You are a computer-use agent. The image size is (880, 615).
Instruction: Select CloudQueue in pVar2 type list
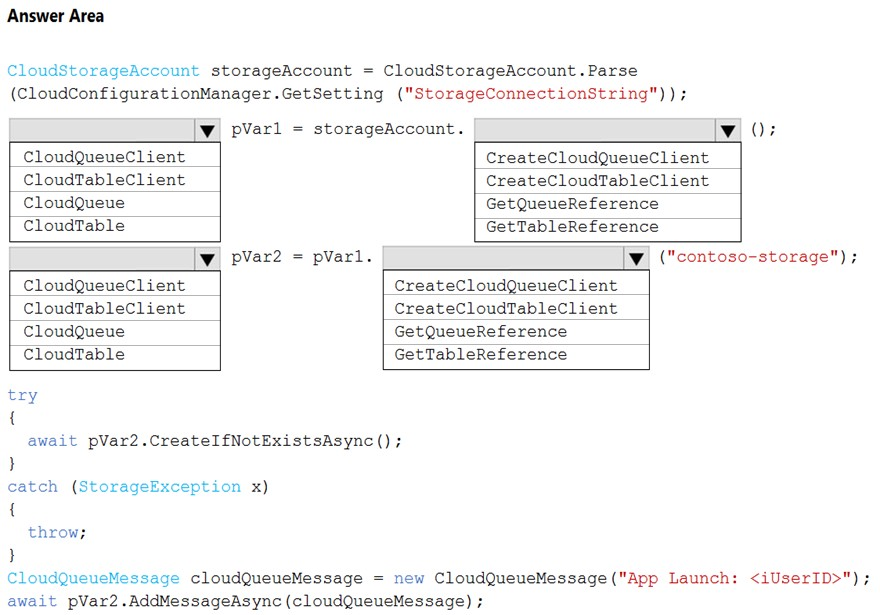115,332
